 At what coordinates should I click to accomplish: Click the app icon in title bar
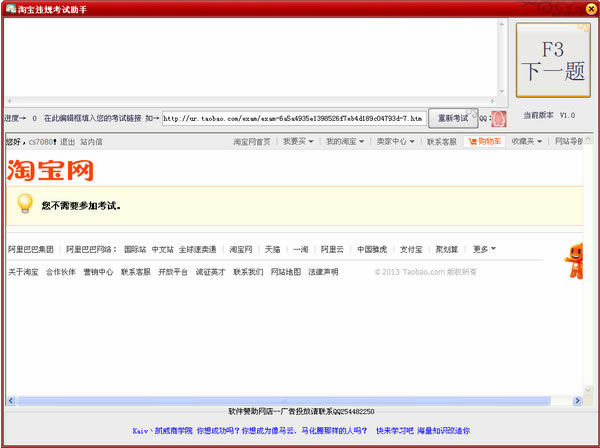[x=11, y=8]
